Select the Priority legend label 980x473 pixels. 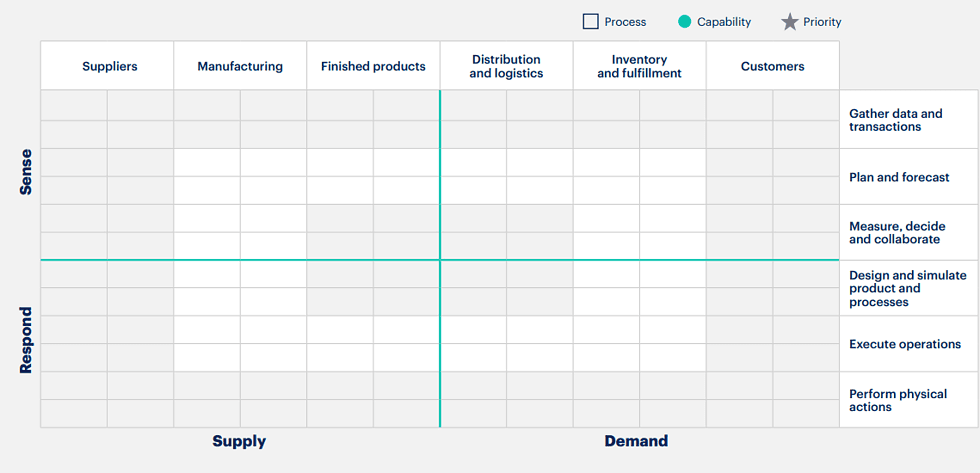[x=822, y=22]
